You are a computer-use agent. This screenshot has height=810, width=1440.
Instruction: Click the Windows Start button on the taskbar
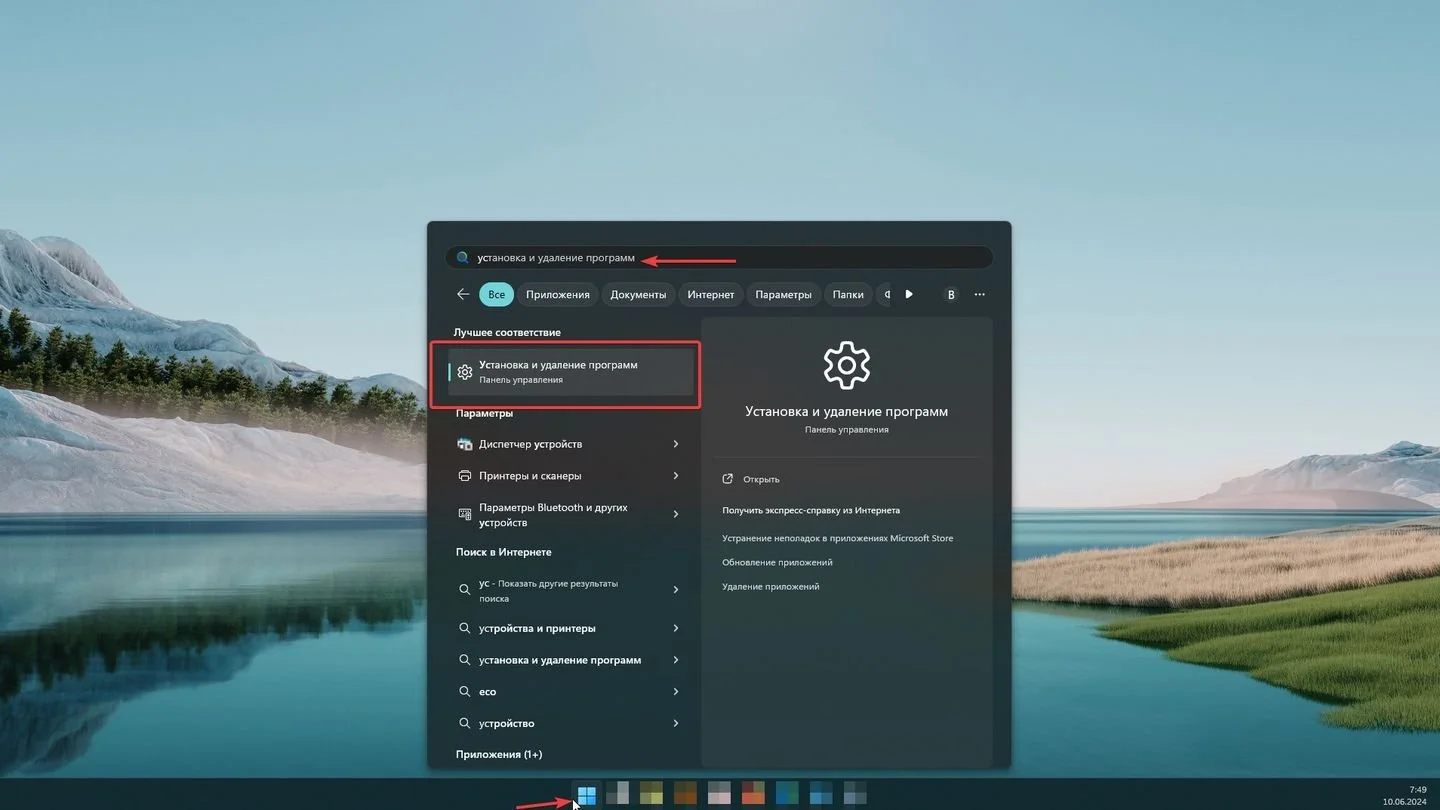(587, 795)
